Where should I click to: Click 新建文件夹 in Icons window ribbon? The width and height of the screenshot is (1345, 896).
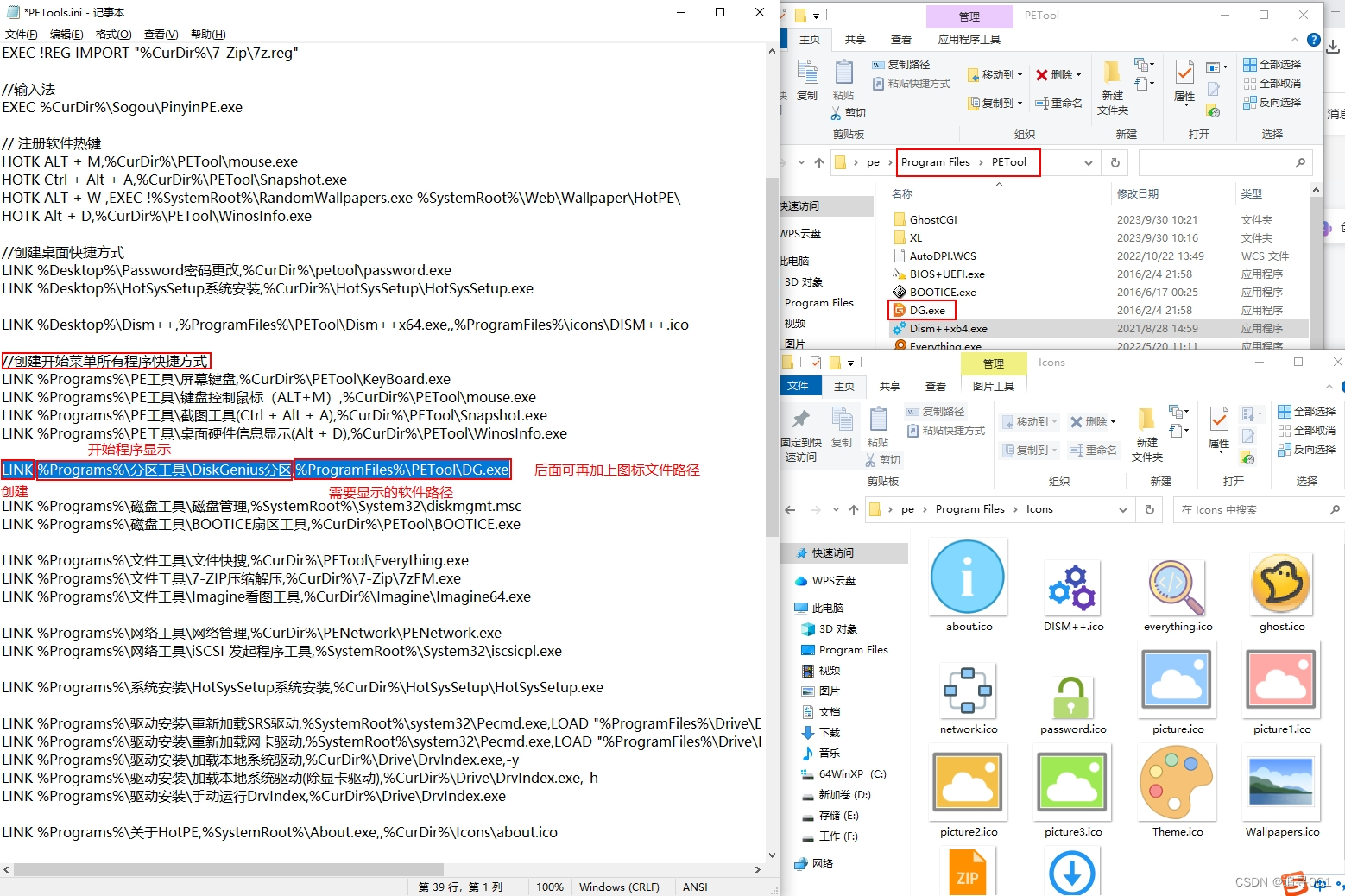[1146, 435]
